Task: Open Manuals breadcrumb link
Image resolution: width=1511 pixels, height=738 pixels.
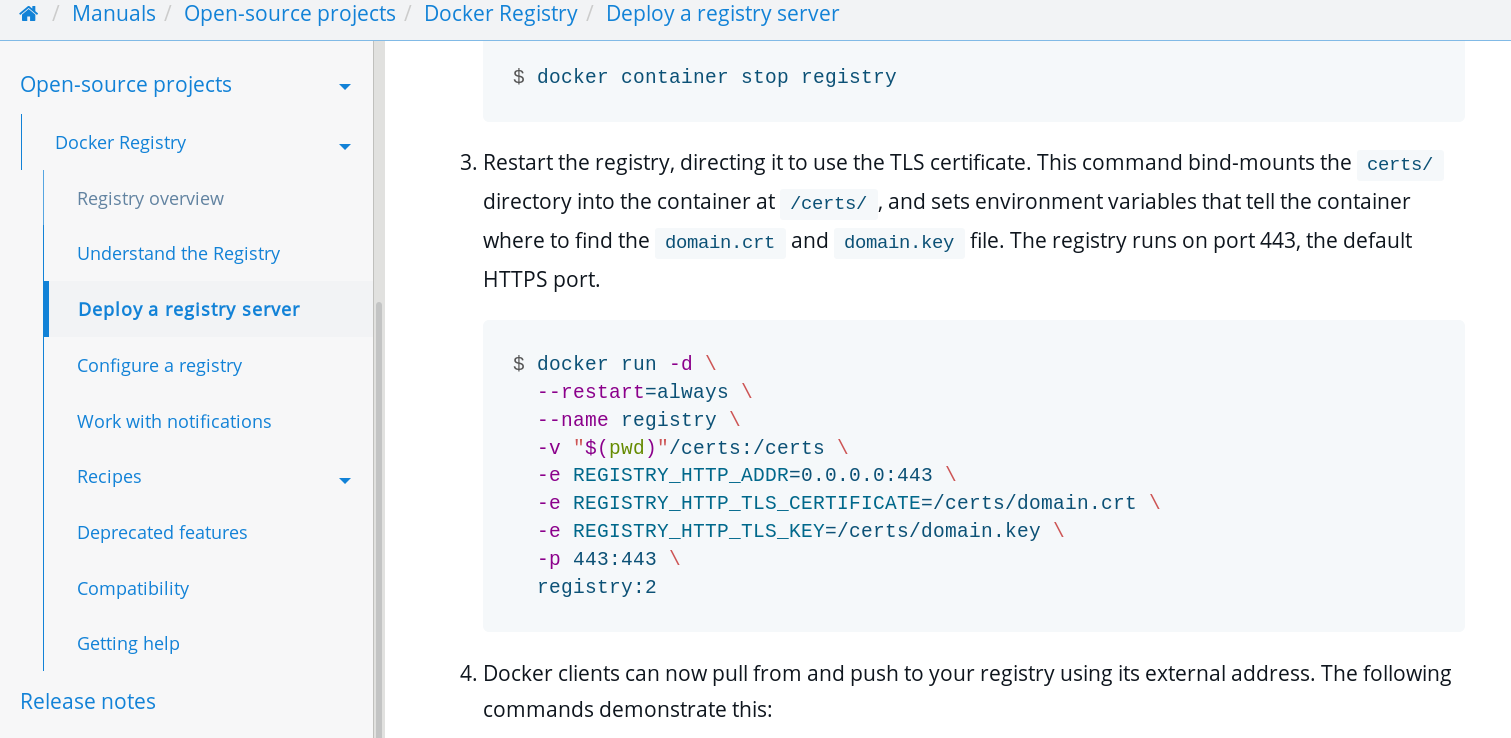Action: (114, 14)
